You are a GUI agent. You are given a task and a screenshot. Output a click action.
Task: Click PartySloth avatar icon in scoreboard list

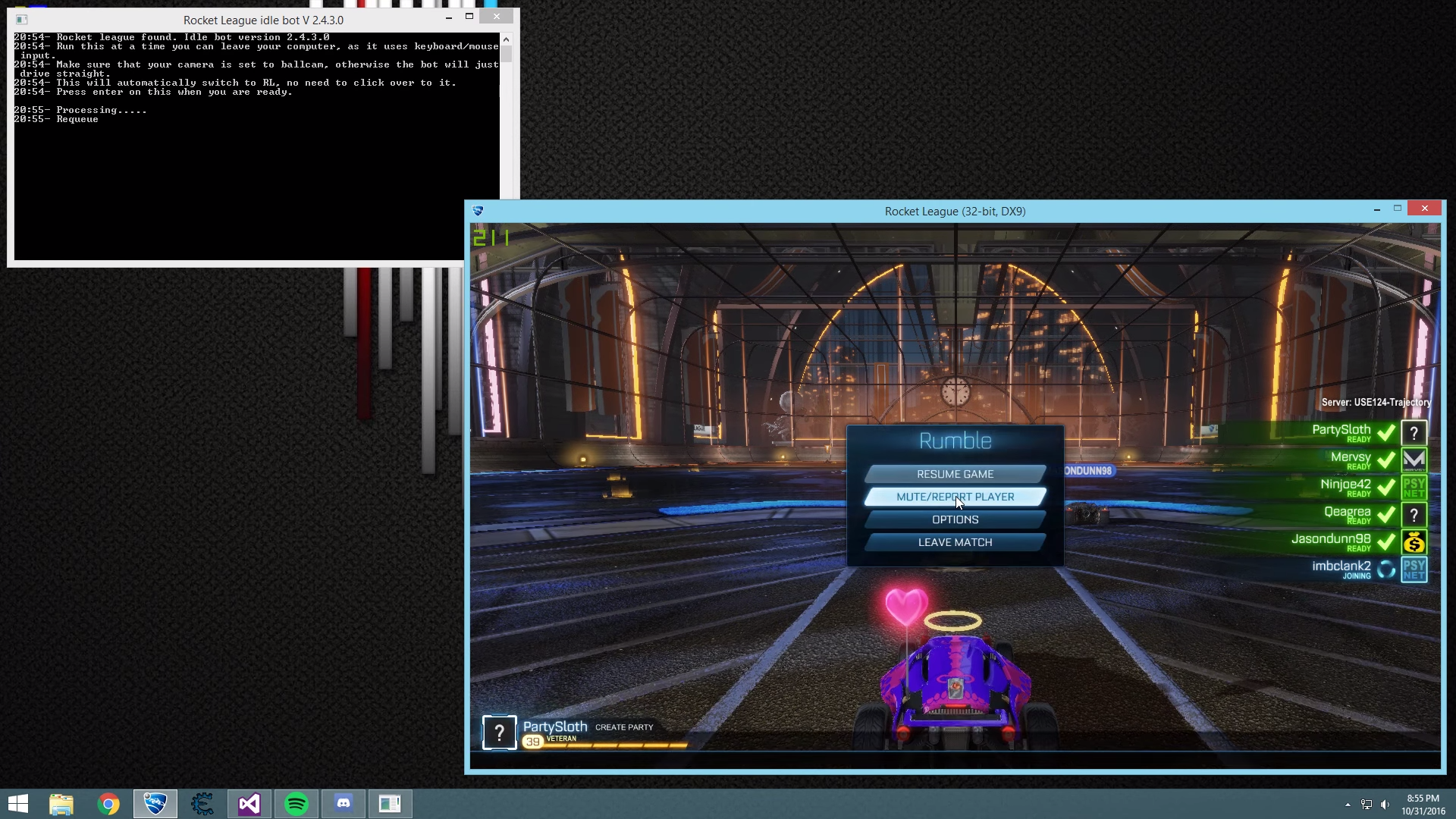click(1414, 433)
